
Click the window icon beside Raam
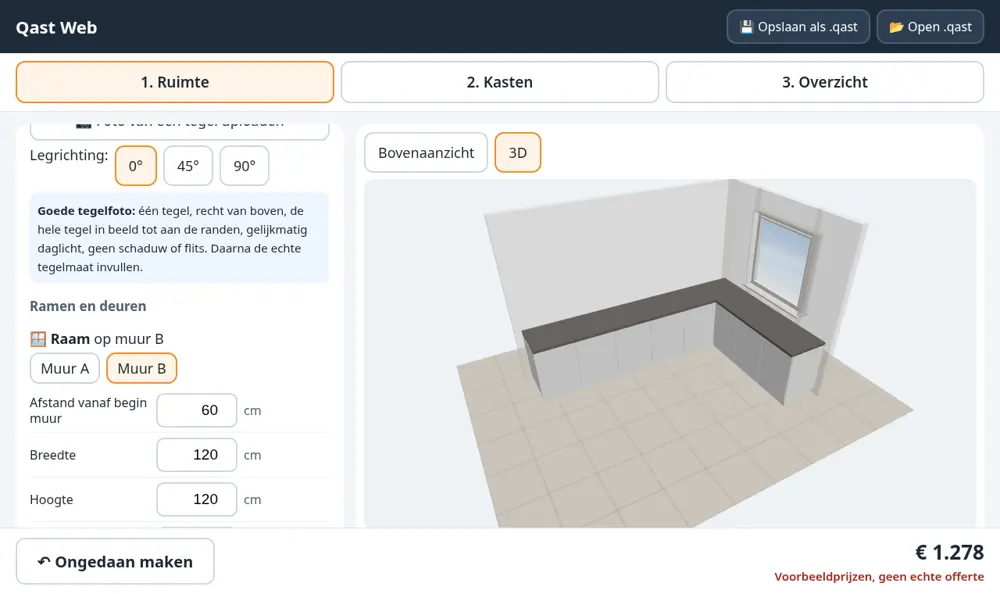click(x=38, y=339)
